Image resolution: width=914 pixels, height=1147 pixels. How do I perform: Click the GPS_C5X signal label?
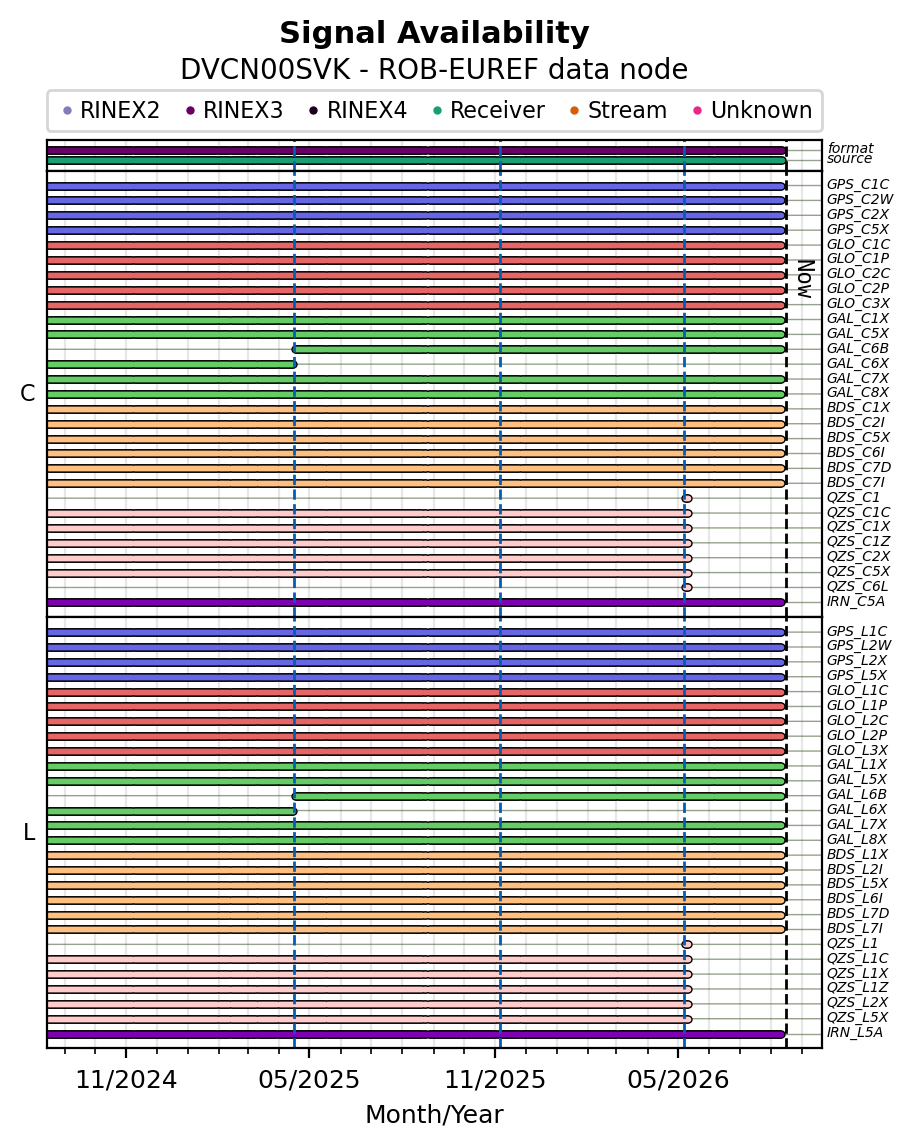(858, 229)
